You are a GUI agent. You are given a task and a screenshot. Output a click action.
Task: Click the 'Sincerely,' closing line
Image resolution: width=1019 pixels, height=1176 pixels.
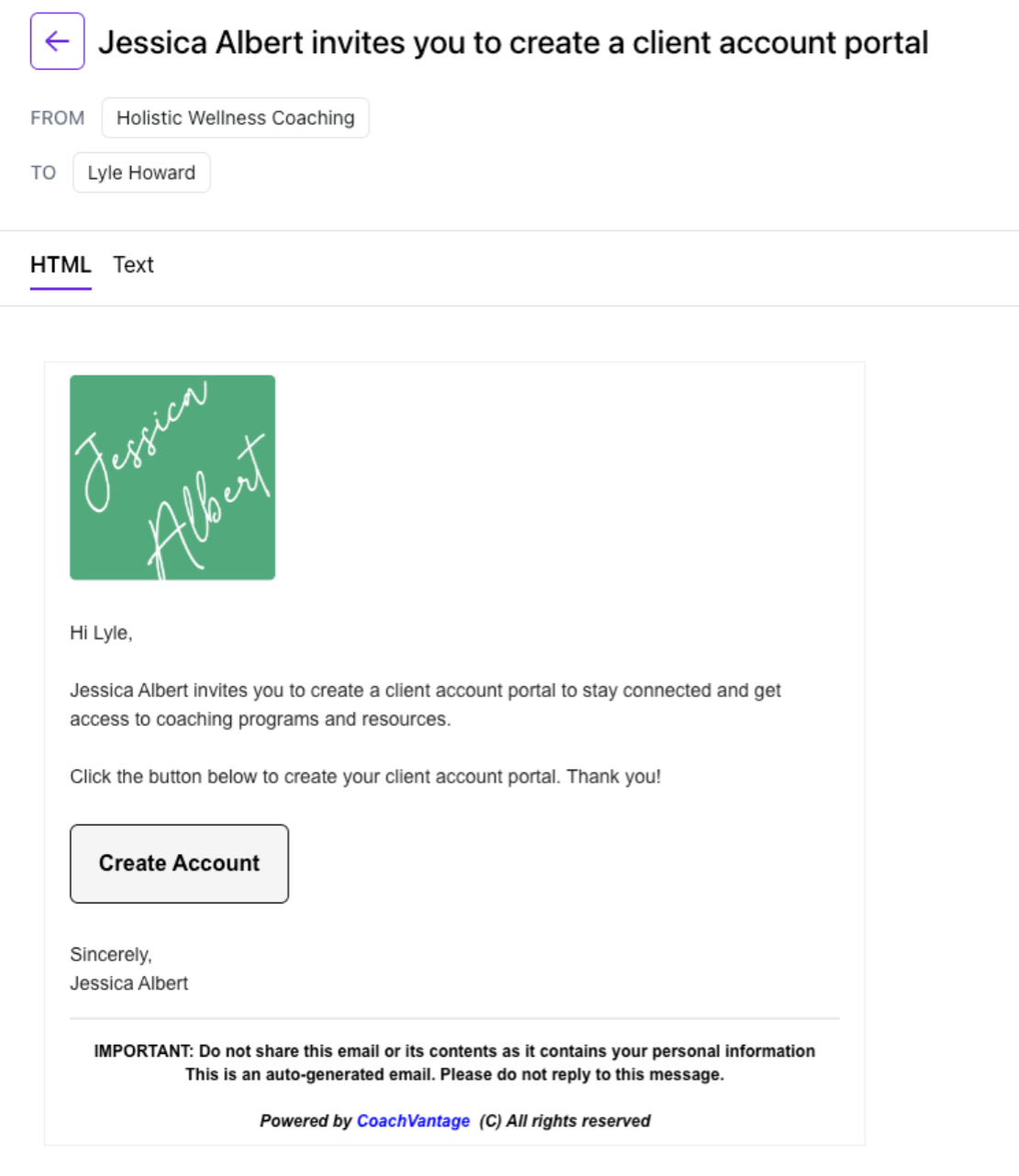[x=111, y=955]
